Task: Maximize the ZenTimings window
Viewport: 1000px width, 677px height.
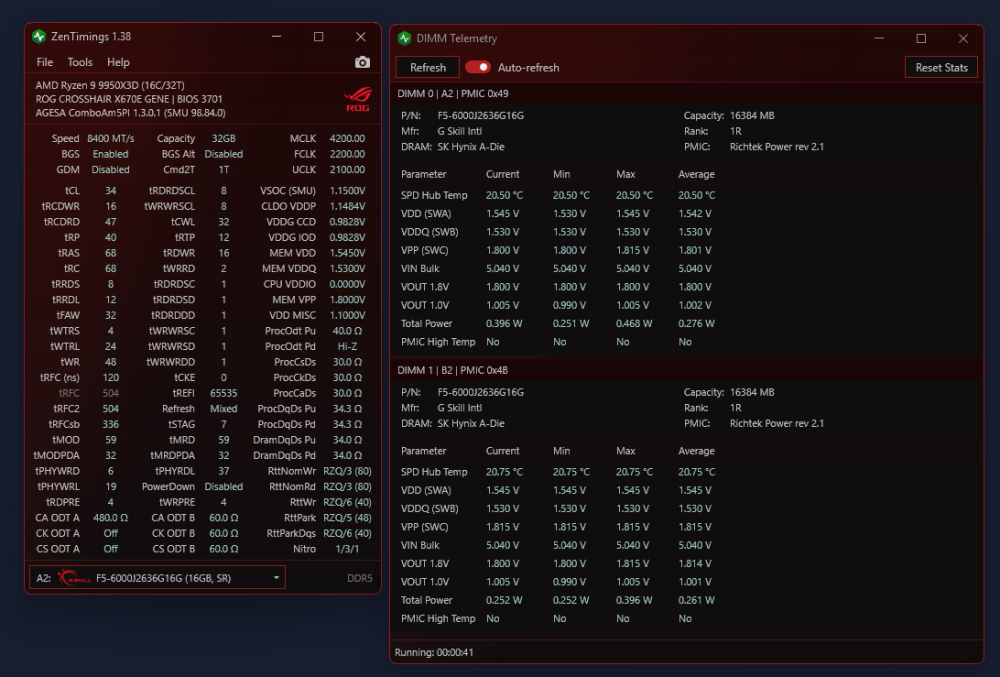Action: click(x=318, y=36)
